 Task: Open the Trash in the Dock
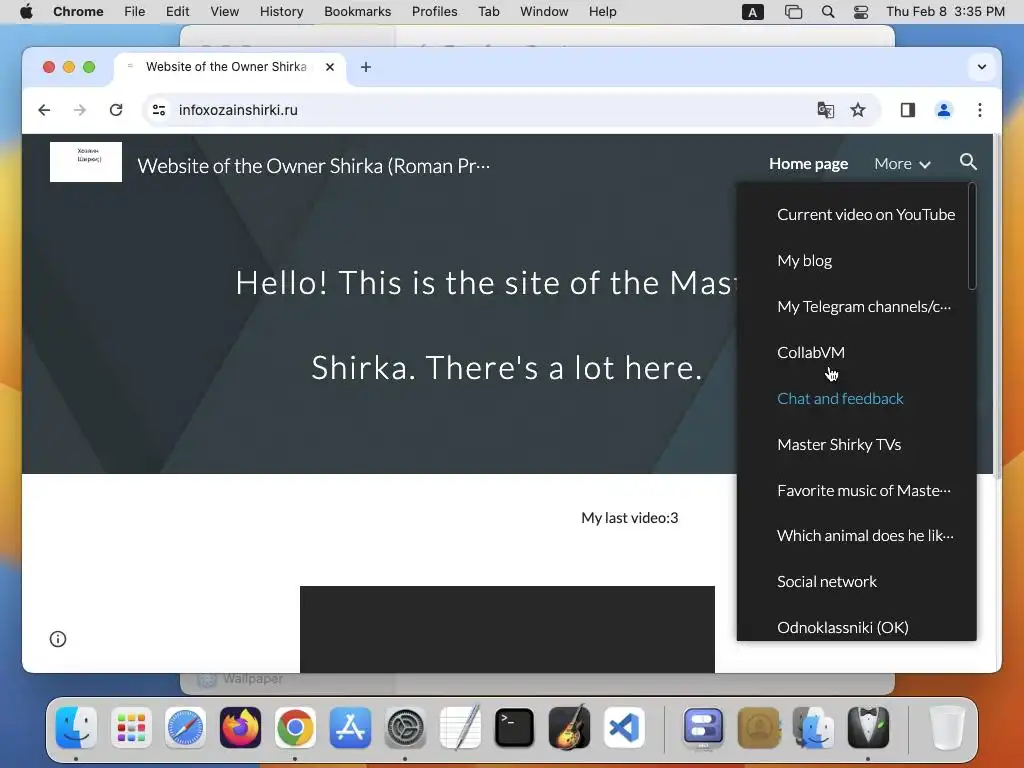946,727
